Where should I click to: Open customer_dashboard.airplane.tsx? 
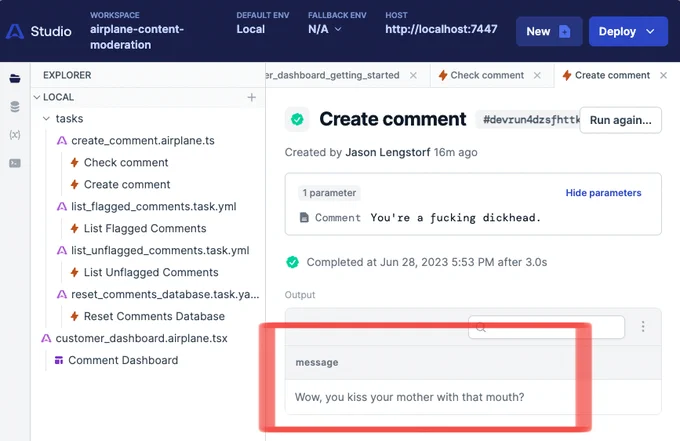click(141, 338)
